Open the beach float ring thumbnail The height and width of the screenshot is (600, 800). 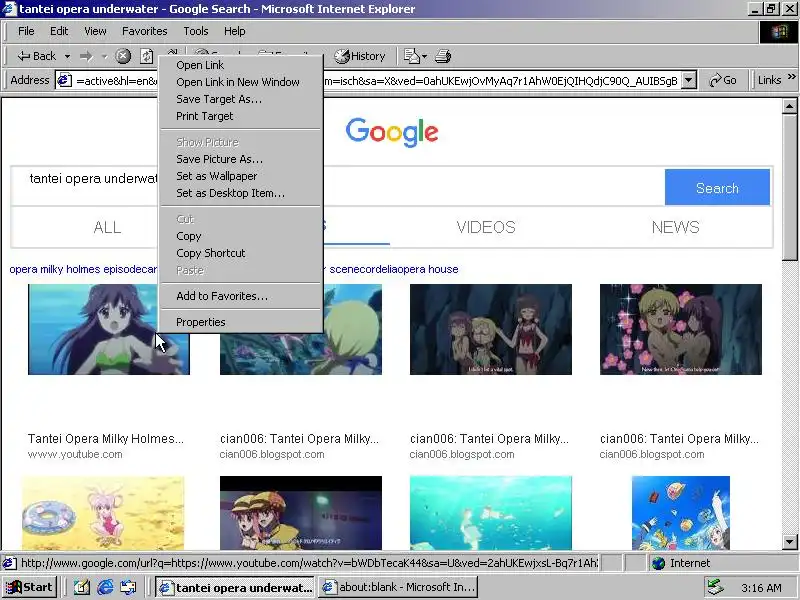[x=103, y=513]
